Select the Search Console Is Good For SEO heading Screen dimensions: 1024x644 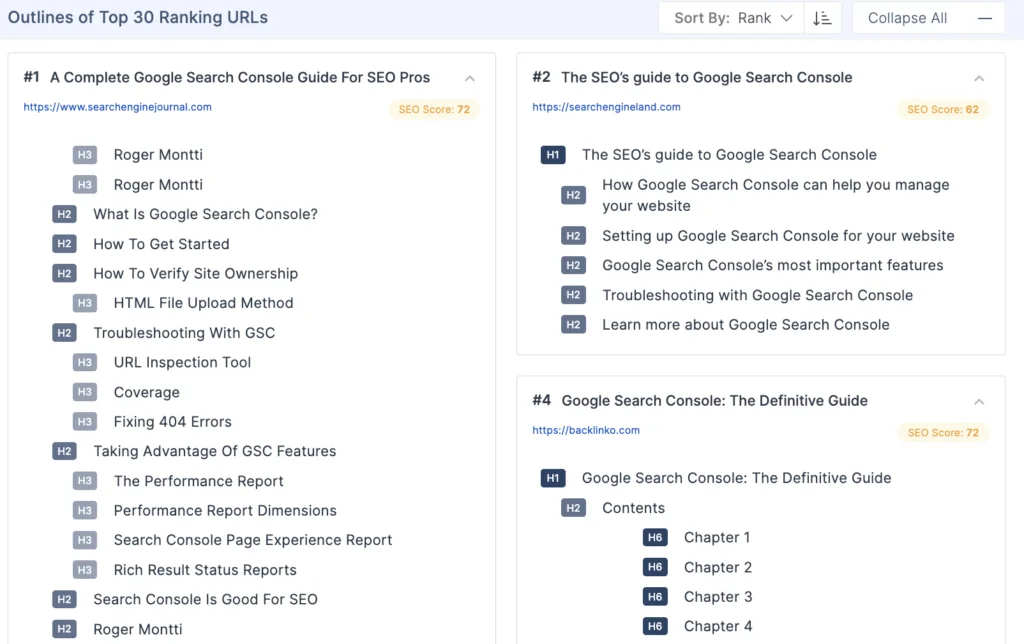[205, 600]
